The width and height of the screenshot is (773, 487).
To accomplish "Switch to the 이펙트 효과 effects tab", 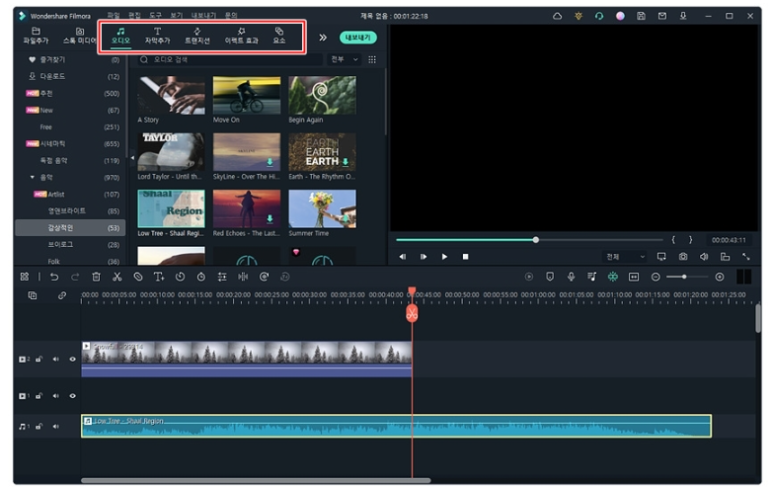I will pyautogui.click(x=241, y=36).
